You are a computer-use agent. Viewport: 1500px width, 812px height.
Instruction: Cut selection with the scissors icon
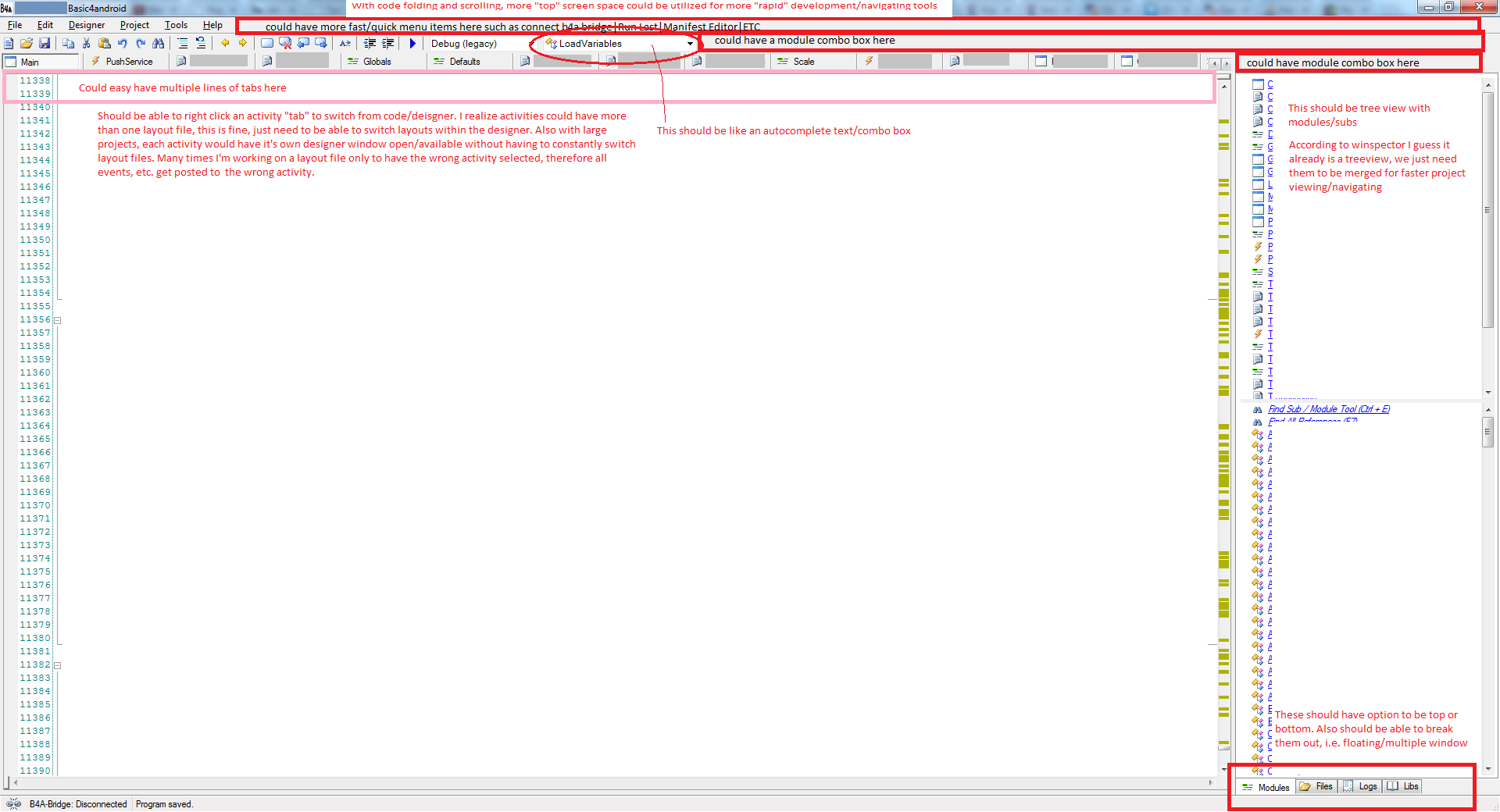86,44
